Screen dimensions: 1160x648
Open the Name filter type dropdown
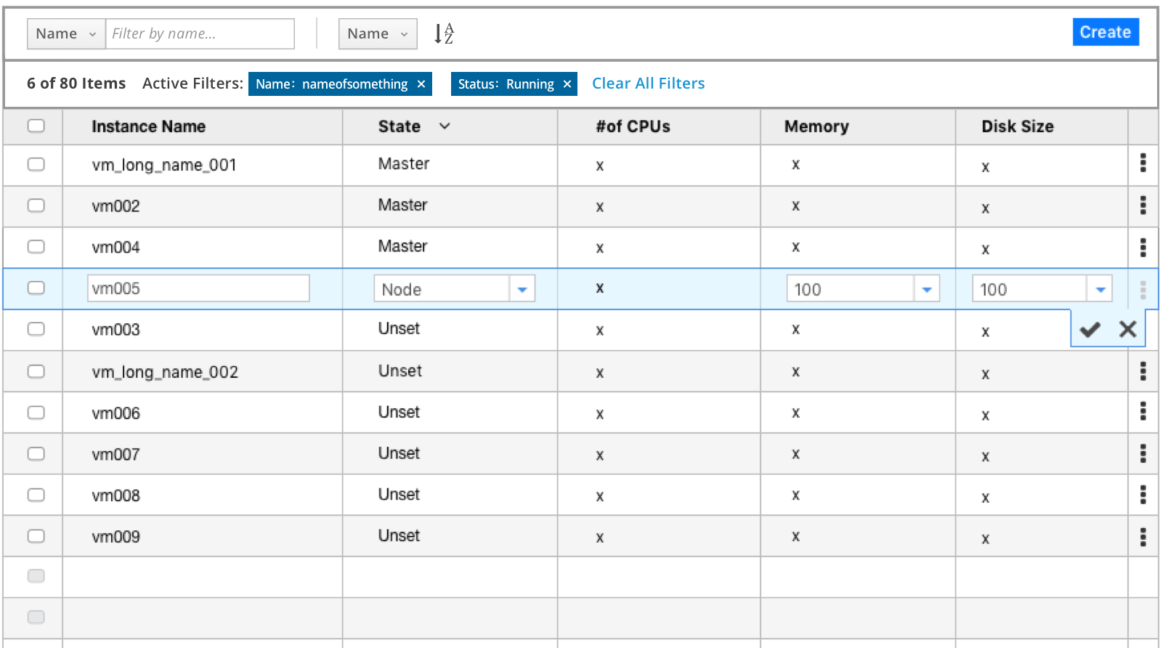coord(66,34)
